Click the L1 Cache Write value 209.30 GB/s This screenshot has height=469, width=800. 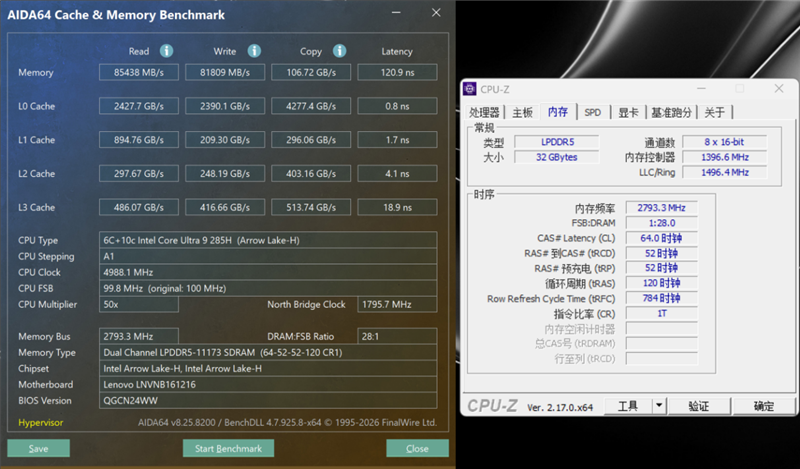[225, 140]
